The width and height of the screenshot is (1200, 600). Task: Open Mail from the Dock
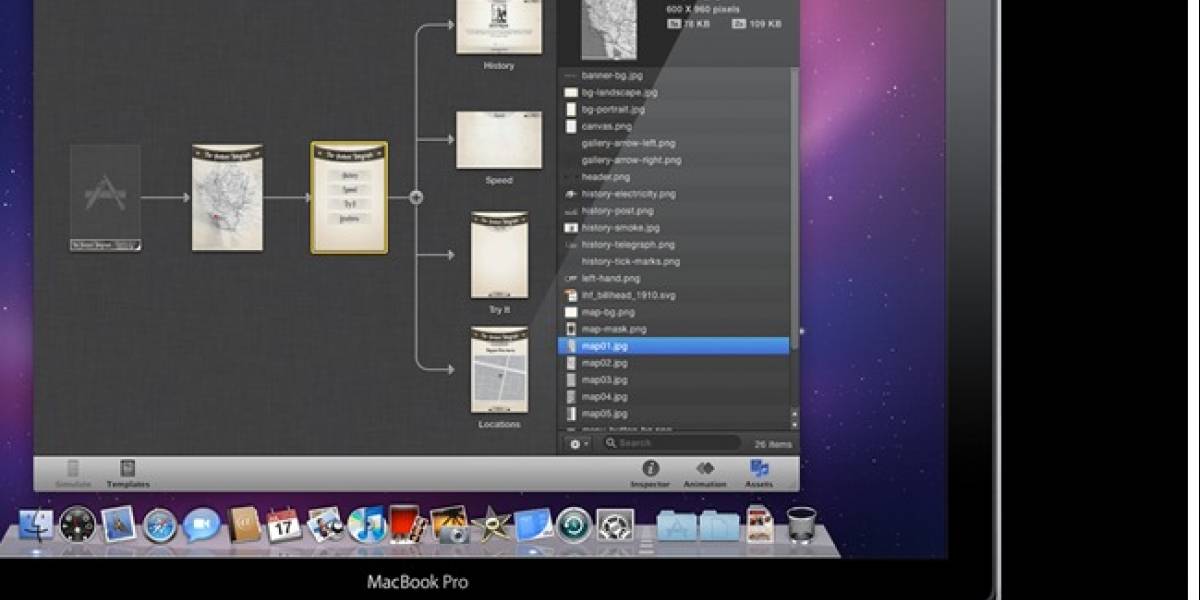pos(119,524)
